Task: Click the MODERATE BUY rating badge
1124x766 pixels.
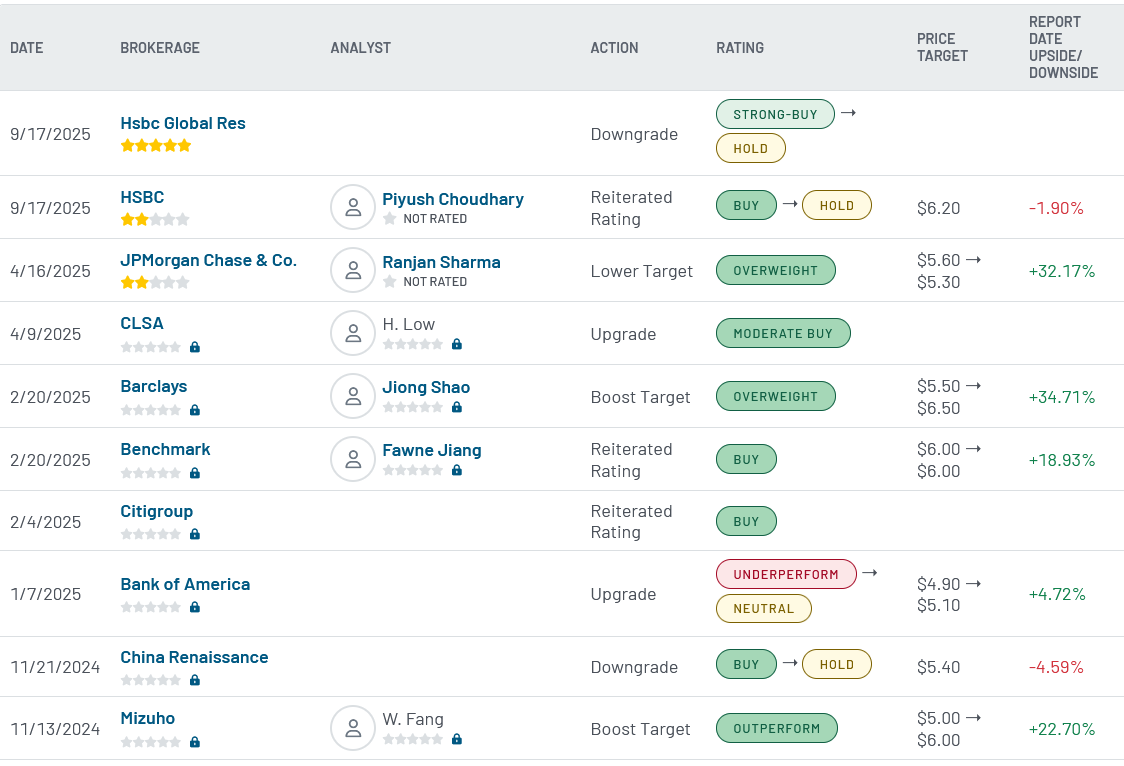Action: 783,333
